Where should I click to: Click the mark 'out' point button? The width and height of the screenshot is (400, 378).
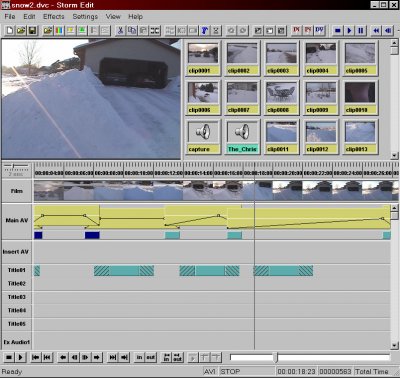pos(151,358)
